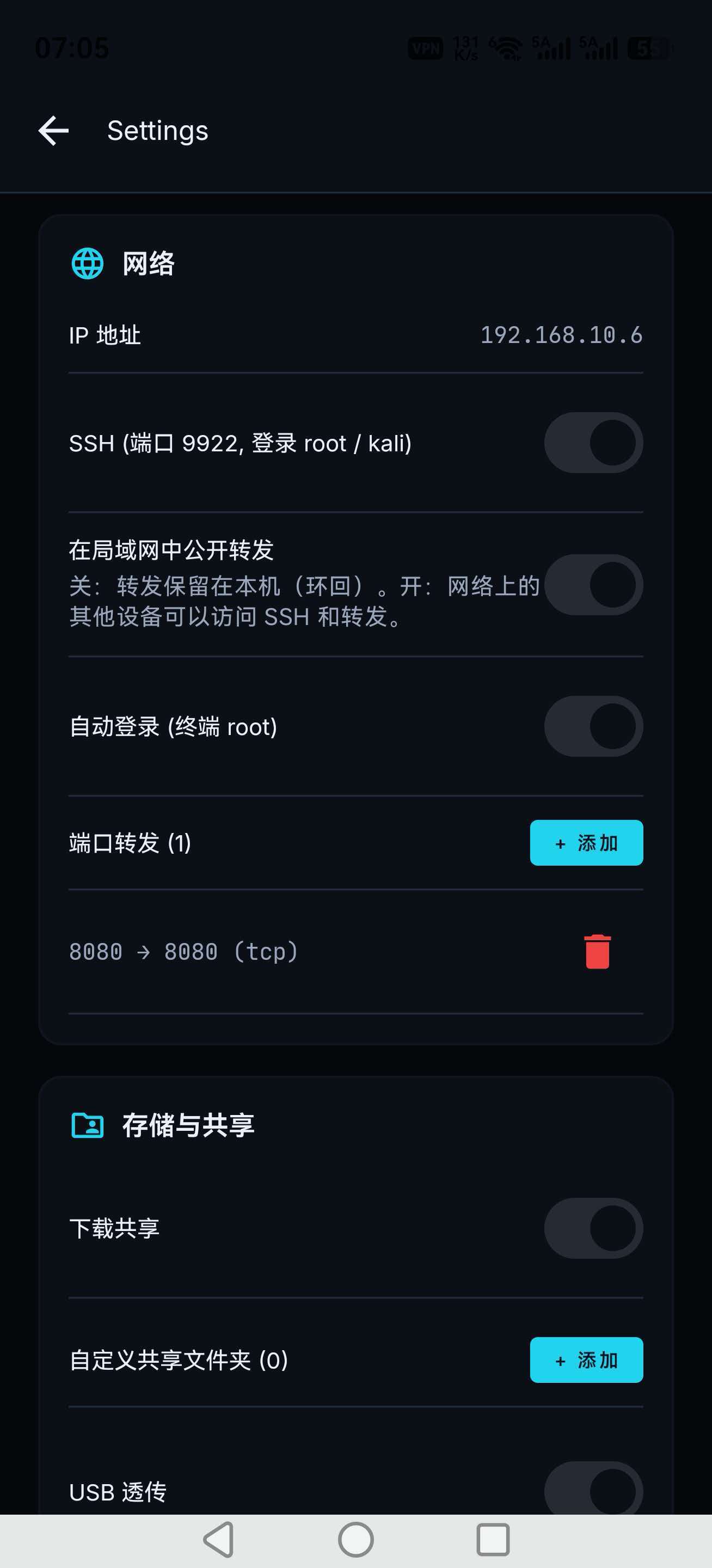Click the folder icon next to 存储与共享
Screen dimensions: 712x1568
point(88,1125)
